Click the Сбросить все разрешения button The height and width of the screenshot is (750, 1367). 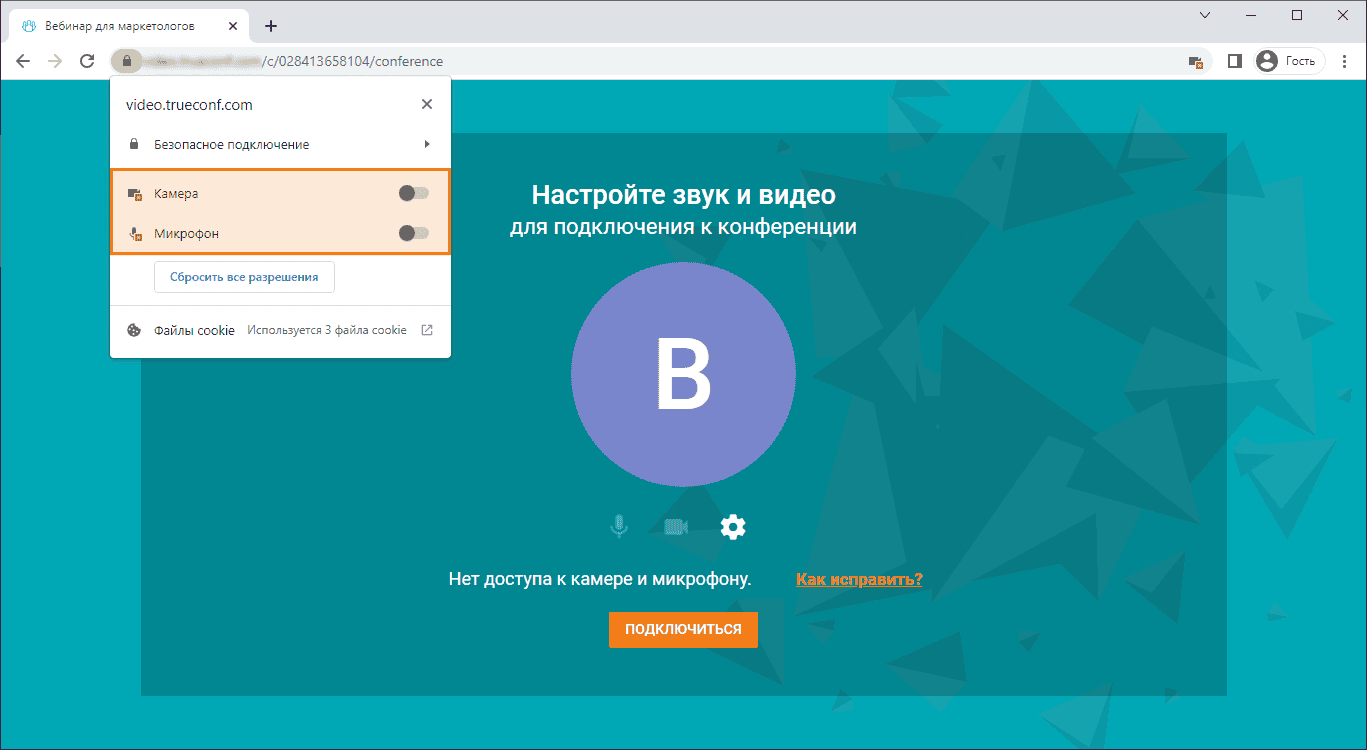pyautogui.click(x=244, y=277)
